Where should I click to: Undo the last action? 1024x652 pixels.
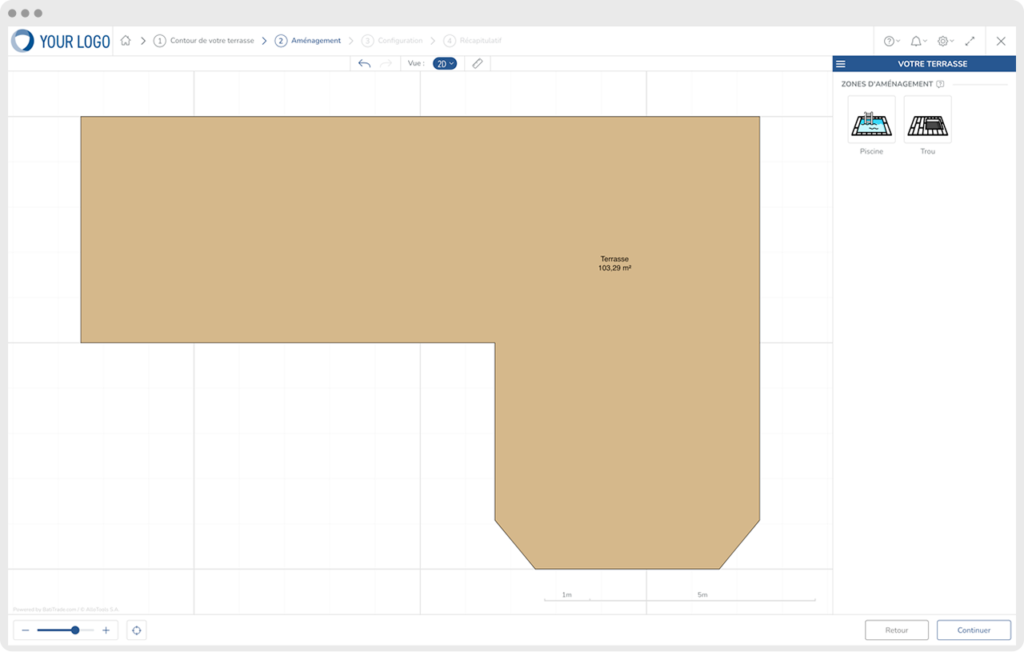[364, 63]
